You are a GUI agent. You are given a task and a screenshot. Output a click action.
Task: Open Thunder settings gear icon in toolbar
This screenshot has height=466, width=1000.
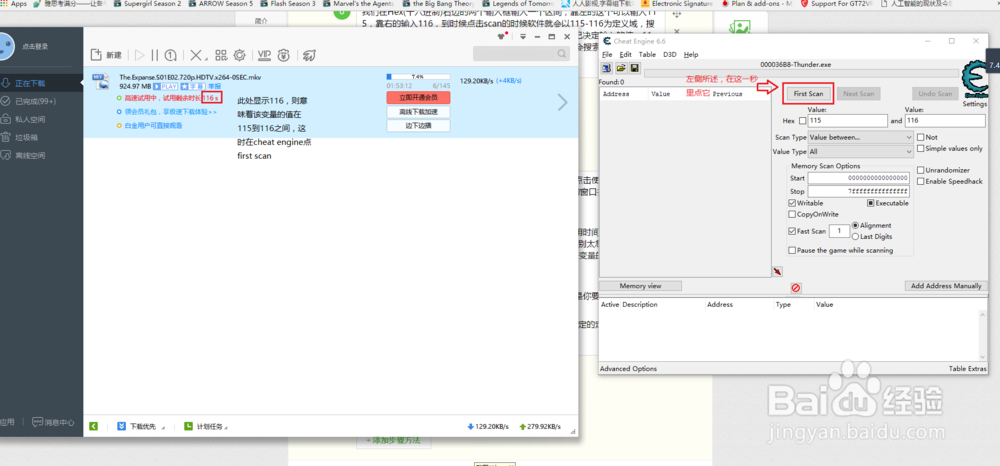pos(240,55)
